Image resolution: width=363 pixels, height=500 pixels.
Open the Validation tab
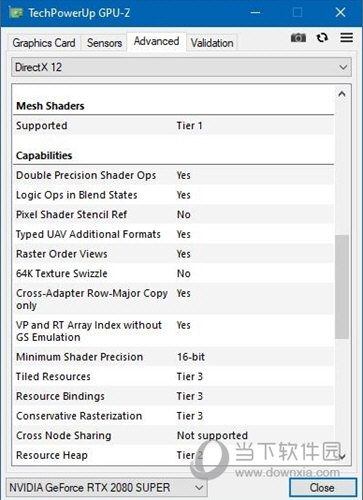tap(212, 43)
